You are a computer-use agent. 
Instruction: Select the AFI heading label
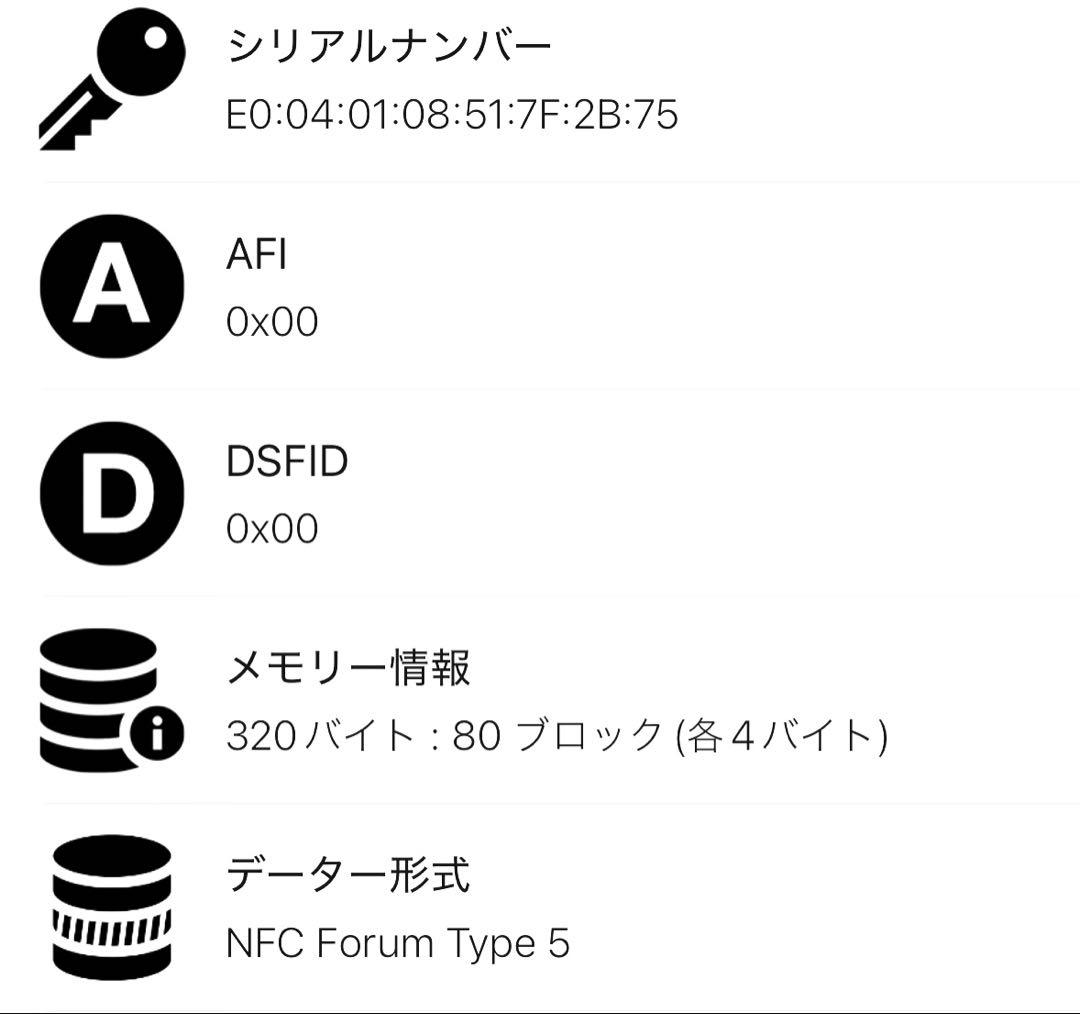257,255
